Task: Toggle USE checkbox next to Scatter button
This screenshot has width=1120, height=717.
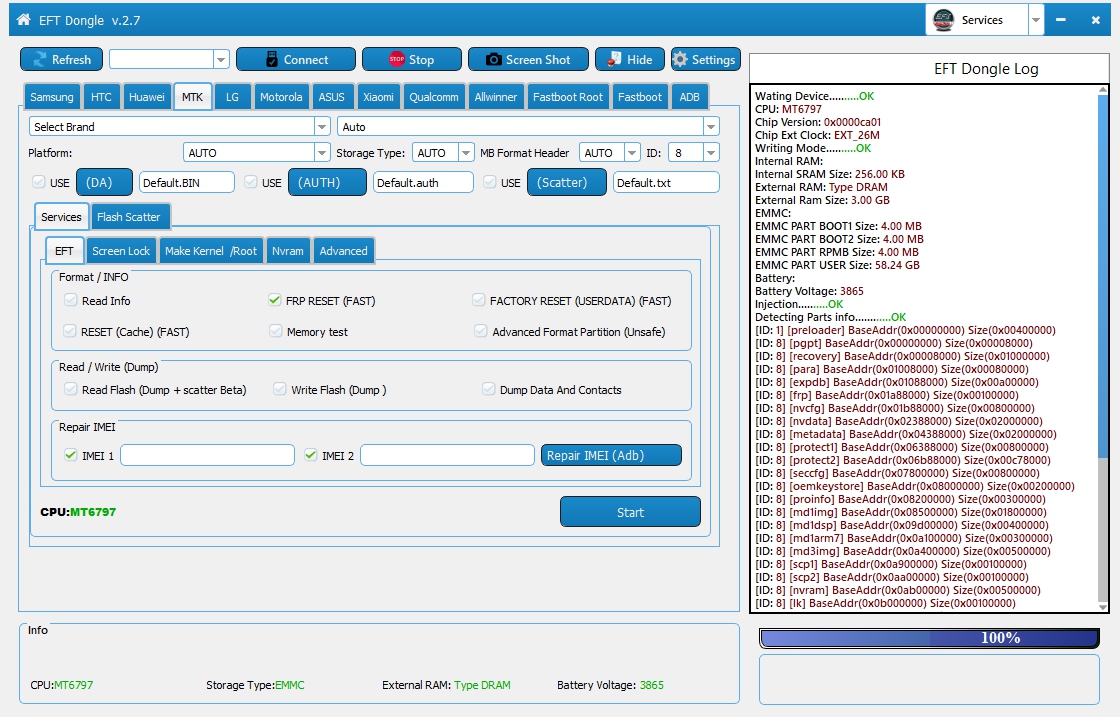Action: tap(490, 182)
